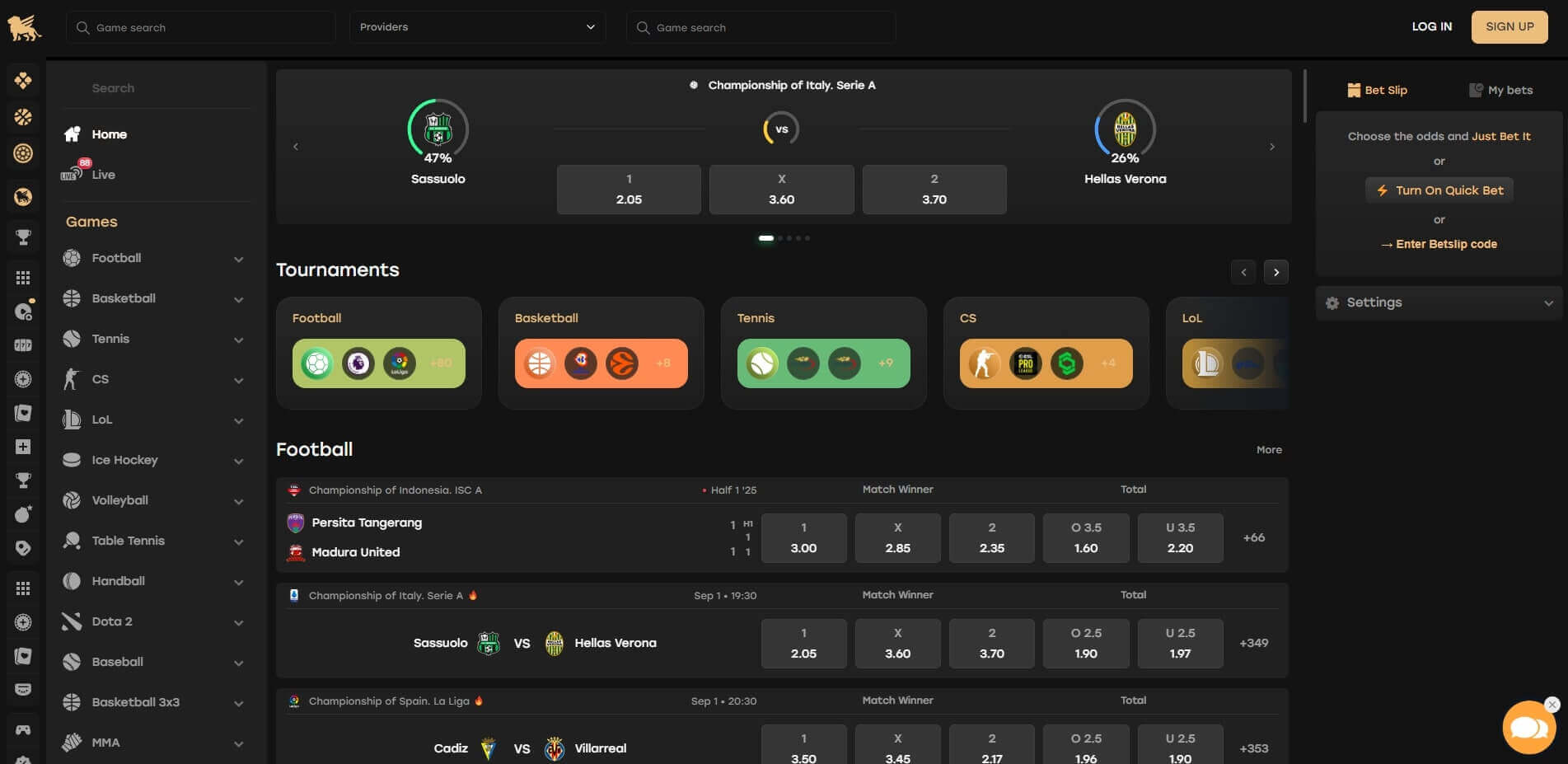Select the slot machine icon in the sidebar

pos(22,345)
